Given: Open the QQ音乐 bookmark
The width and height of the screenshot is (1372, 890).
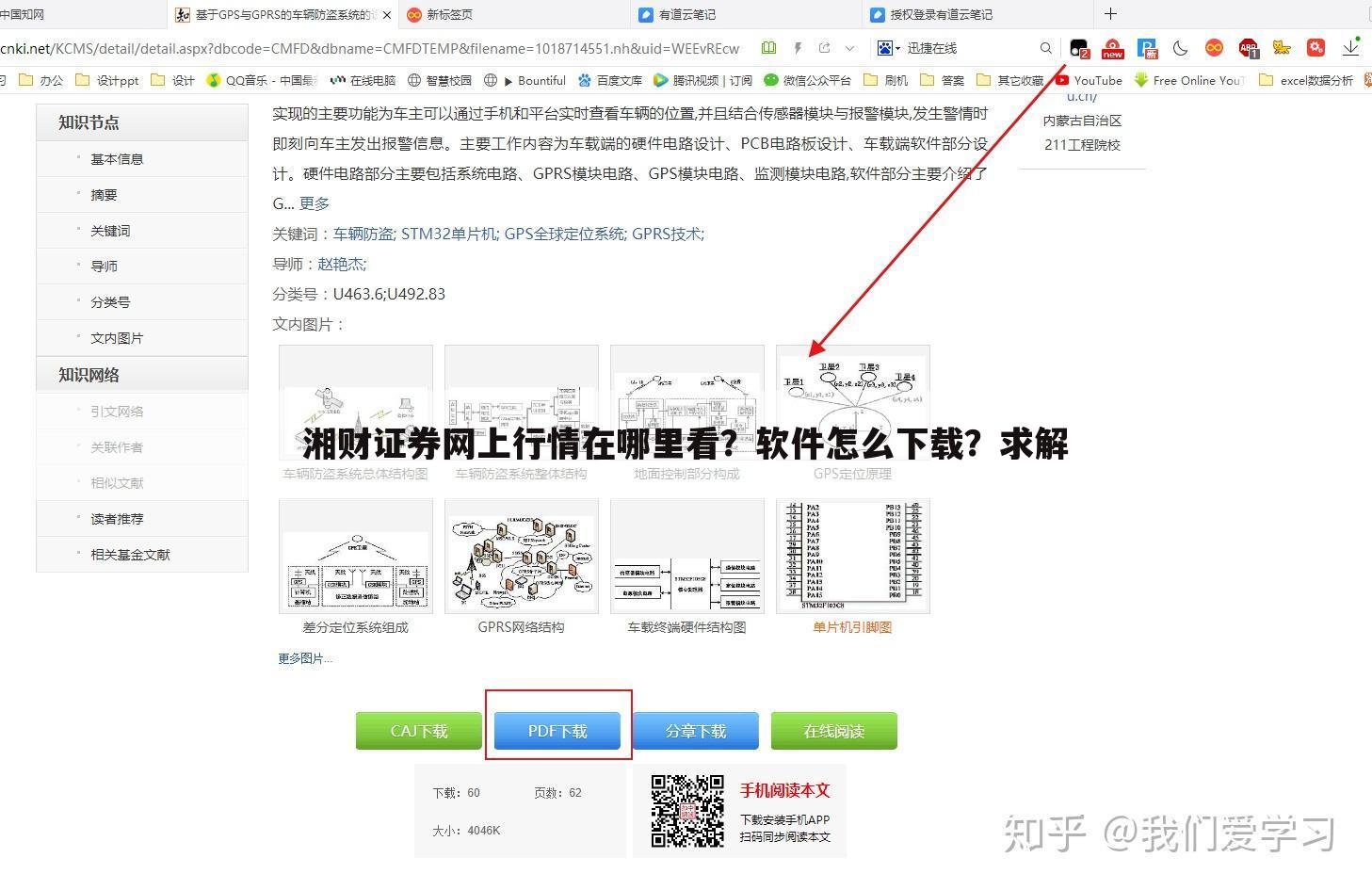Looking at the screenshot, I should point(262,80).
